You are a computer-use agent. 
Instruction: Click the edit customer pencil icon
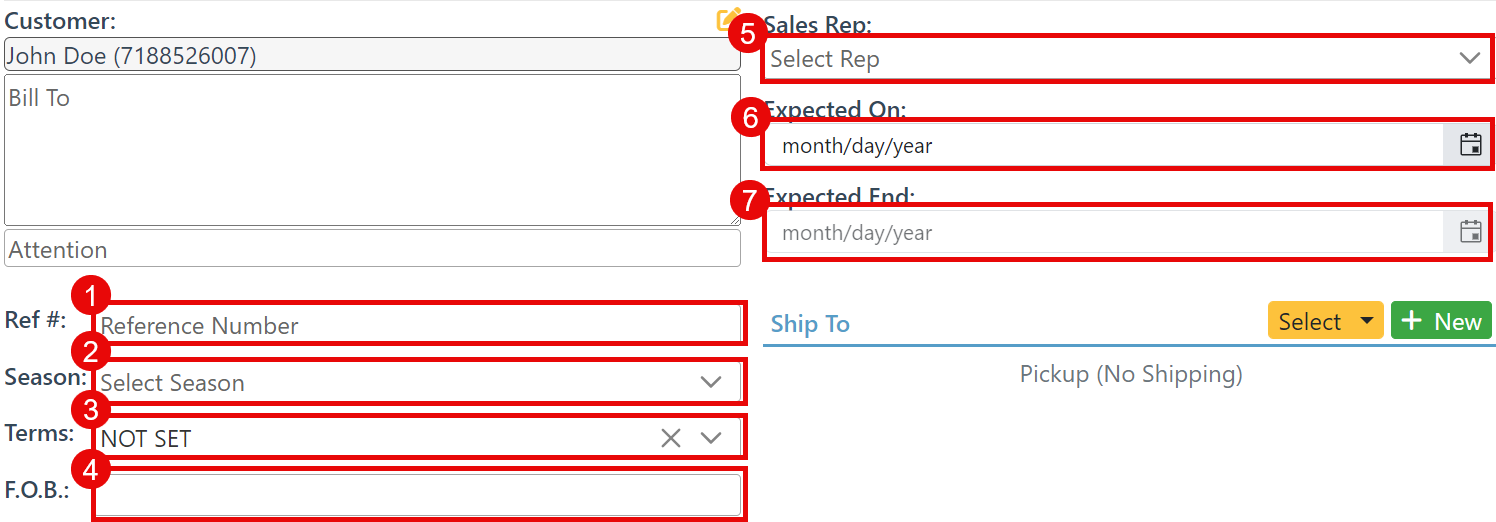(728, 21)
